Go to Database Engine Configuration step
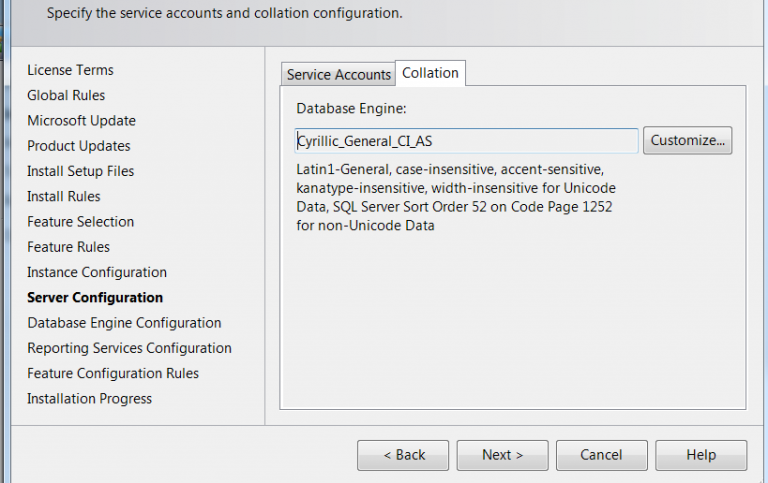Screen dimensions: 768x483 point(124,323)
